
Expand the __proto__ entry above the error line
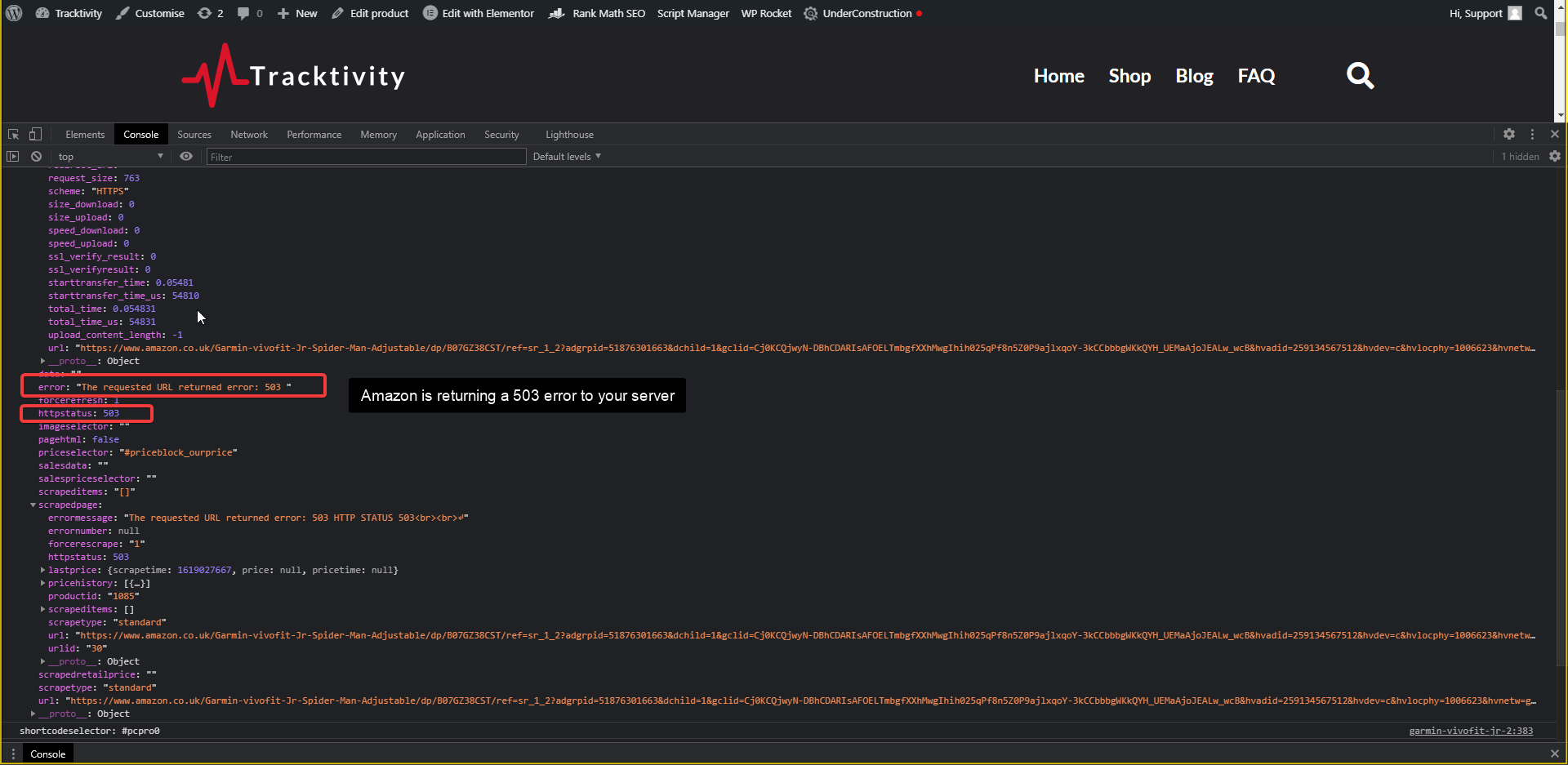[x=42, y=361]
